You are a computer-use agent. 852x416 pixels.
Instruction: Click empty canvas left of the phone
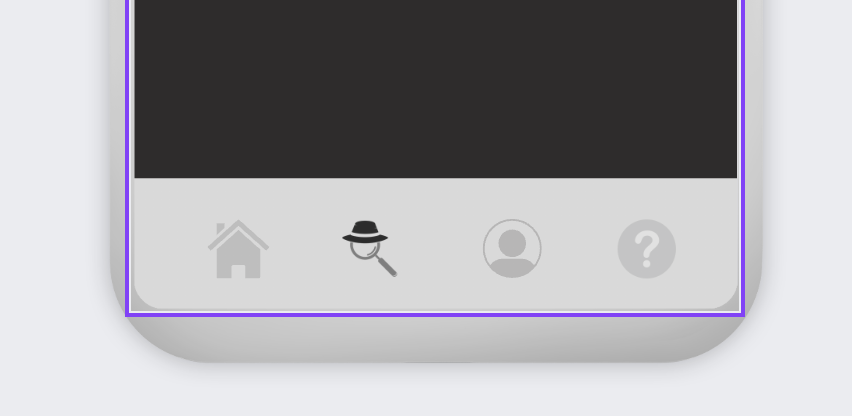[54, 206]
